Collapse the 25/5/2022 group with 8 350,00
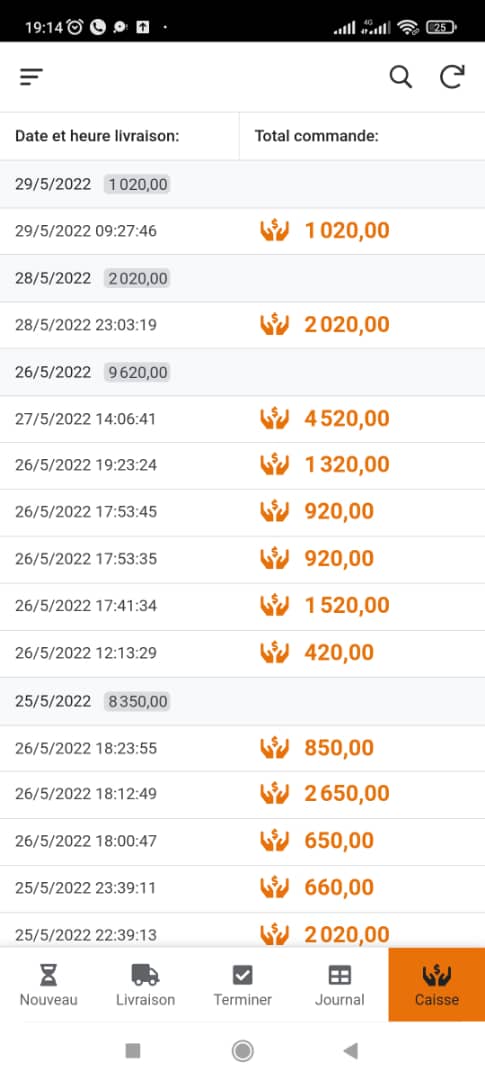The height and width of the screenshot is (1080, 485). point(242,701)
